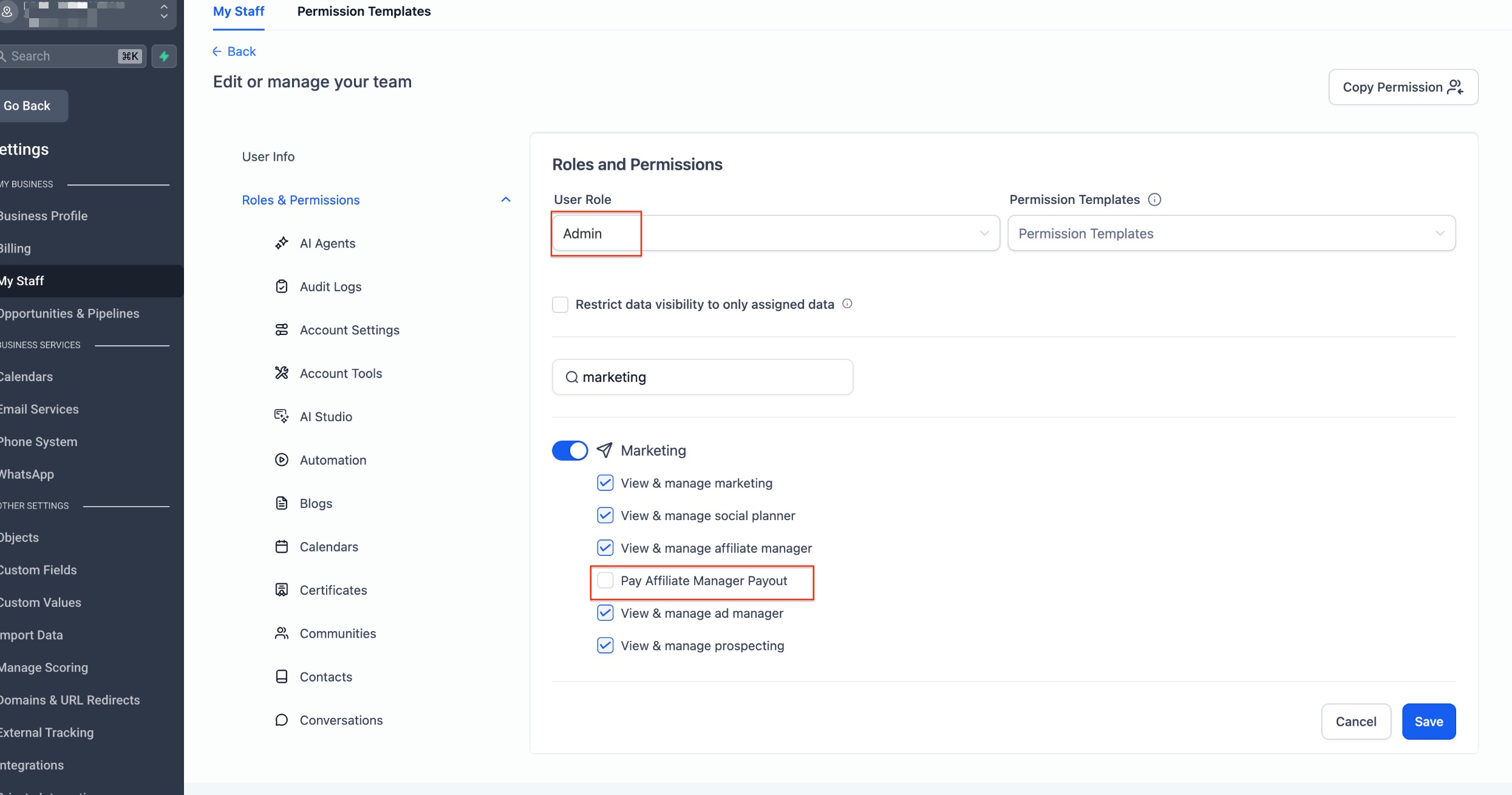Collapse the Roles & Permissions section chevron

[506, 200]
